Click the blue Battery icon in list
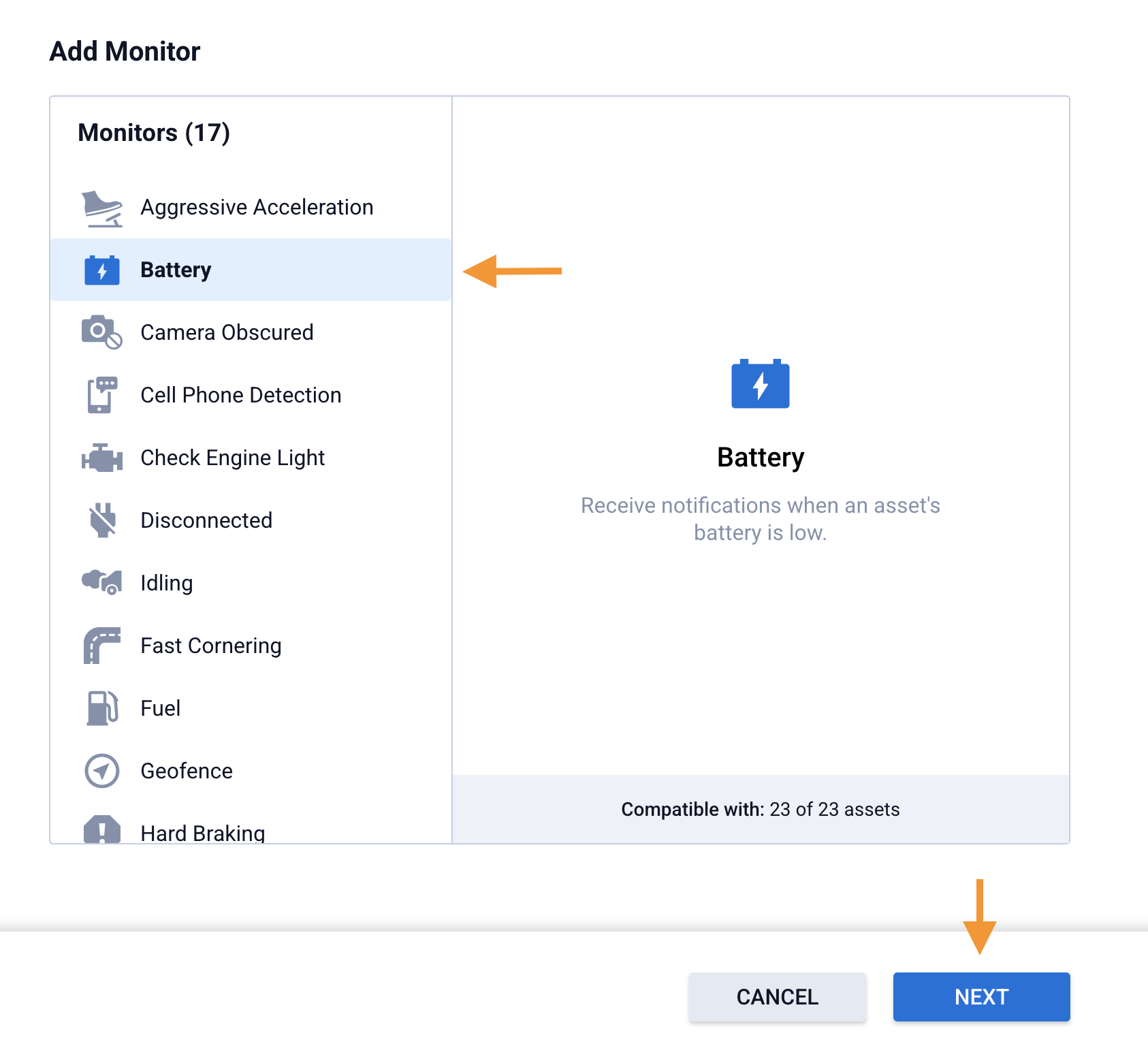The image size is (1148, 1046). [x=102, y=270]
